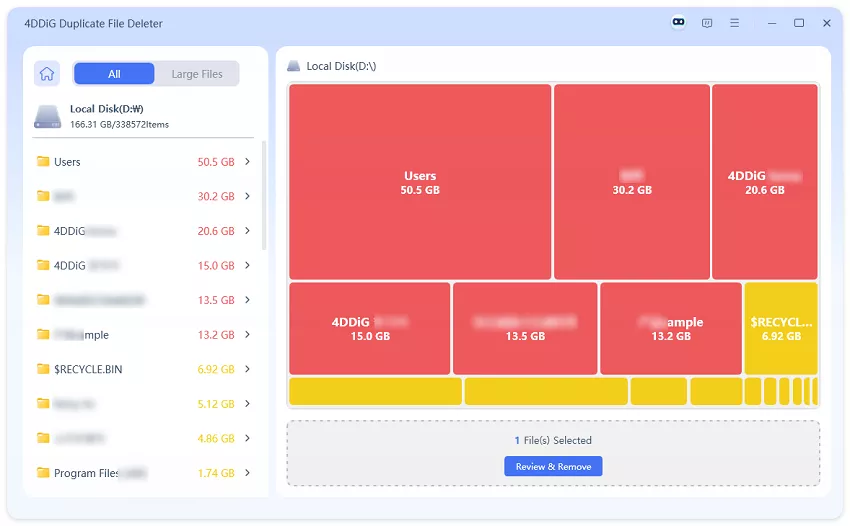Image resolution: width=850 pixels, height=526 pixels.
Task: Select the 13.5 GB treemap block
Action: [x=525, y=328]
